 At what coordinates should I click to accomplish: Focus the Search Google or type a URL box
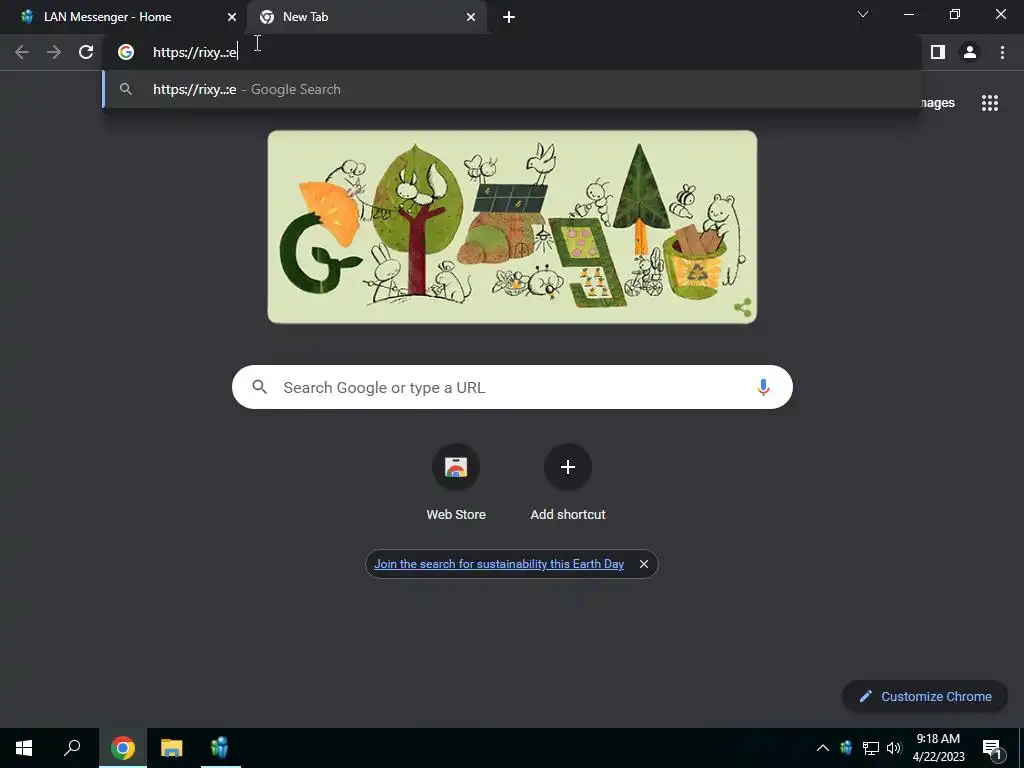(512, 387)
